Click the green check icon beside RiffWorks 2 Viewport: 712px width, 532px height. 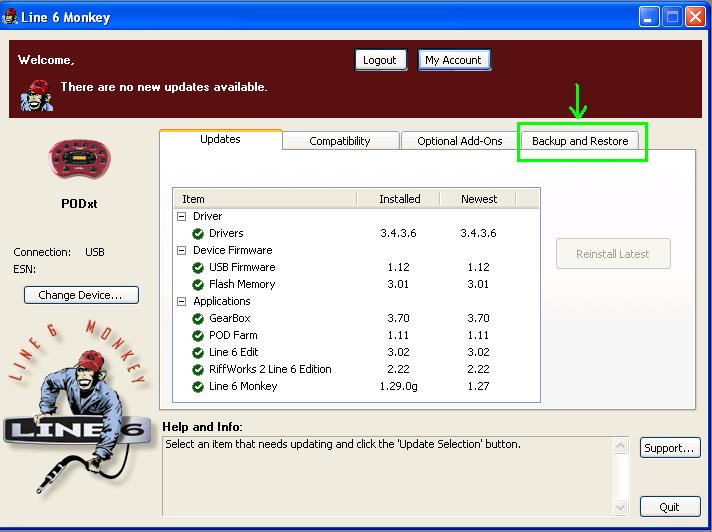tap(198, 369)
